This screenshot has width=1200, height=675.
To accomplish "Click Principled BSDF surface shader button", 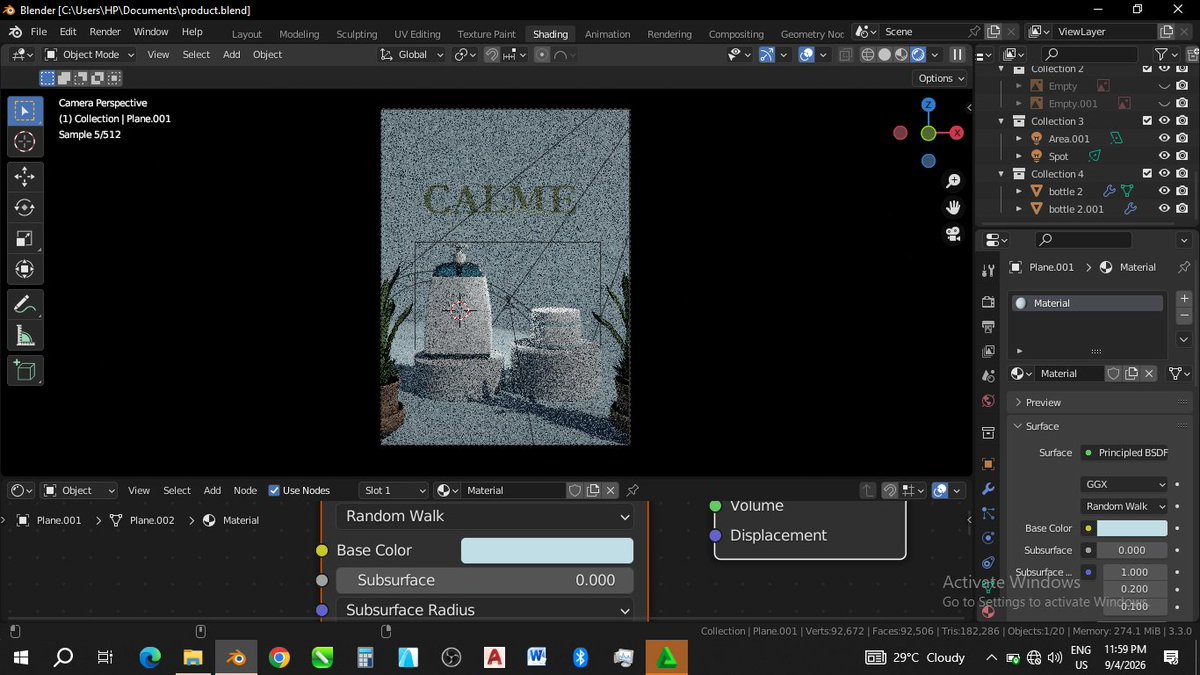I will click(1125, 453).
